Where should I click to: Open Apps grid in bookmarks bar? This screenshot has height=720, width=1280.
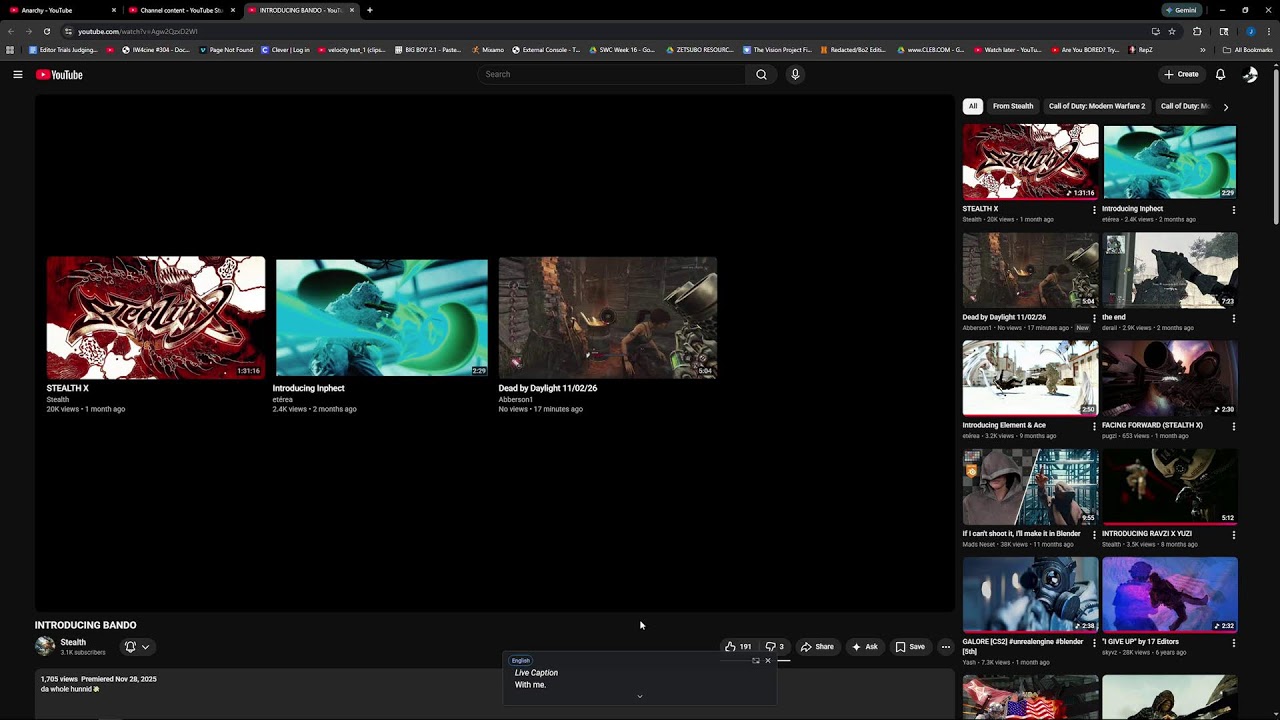(10, 50)
